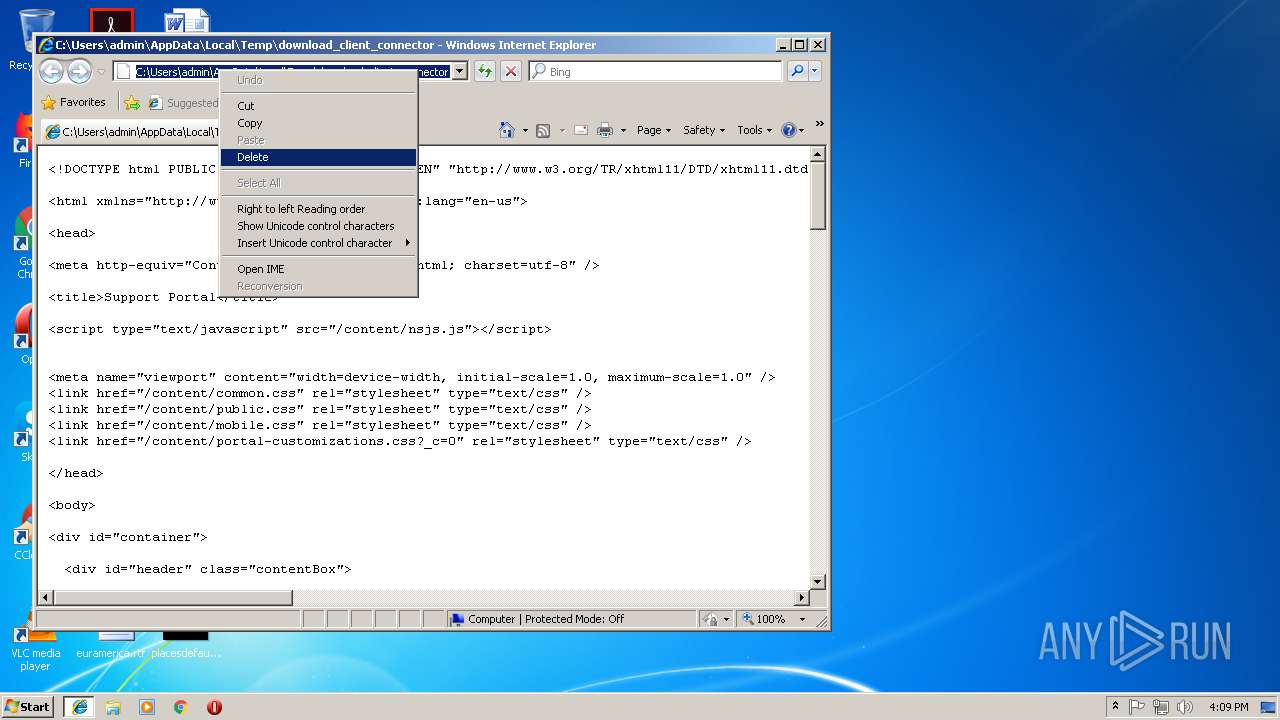Choose Delete from the context menu
Viewport: 1280px width, 720px height.
(318, 157)
